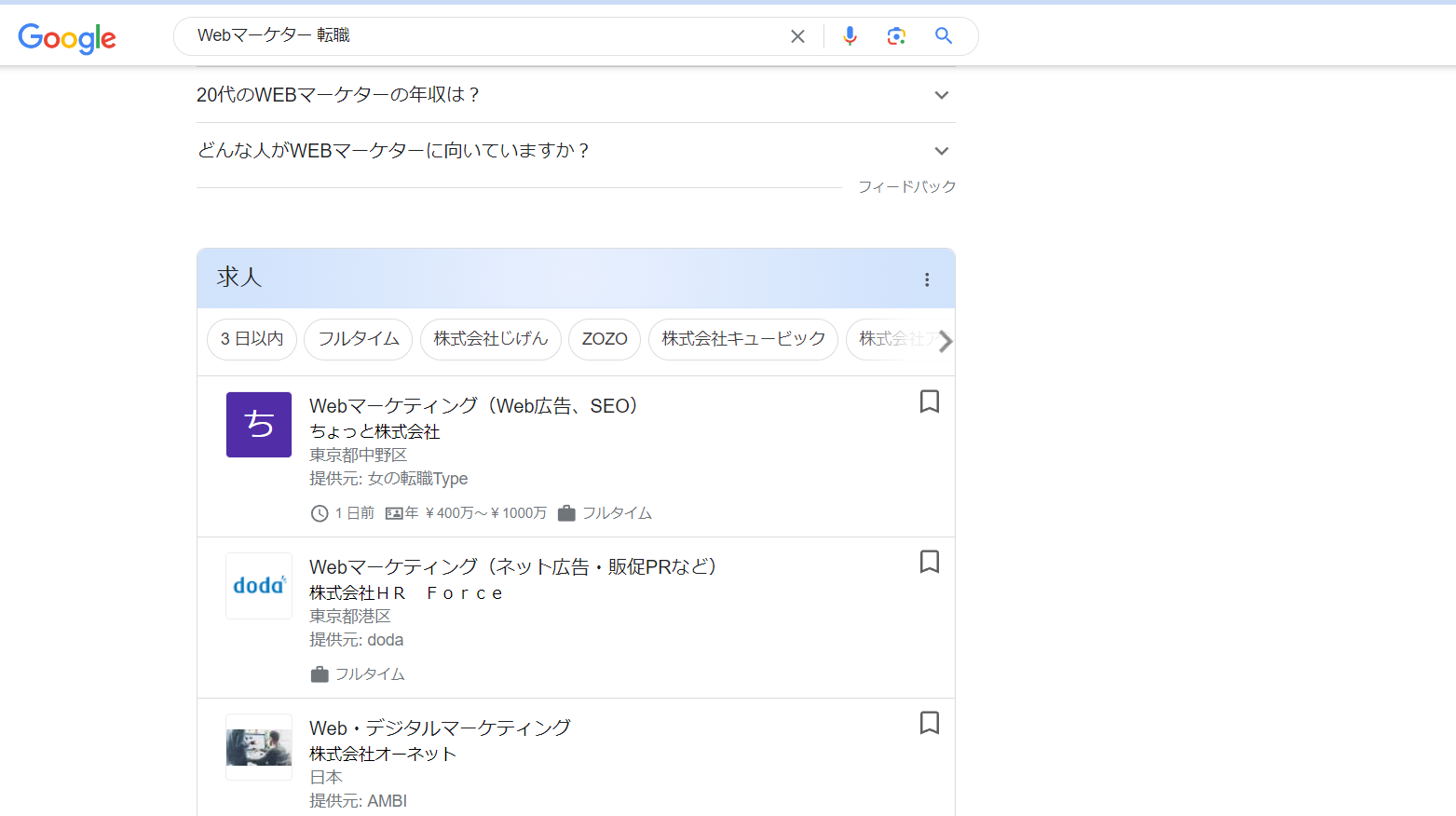Expand the 20代のWEBマーケターの年収 question

click(941, 94)
